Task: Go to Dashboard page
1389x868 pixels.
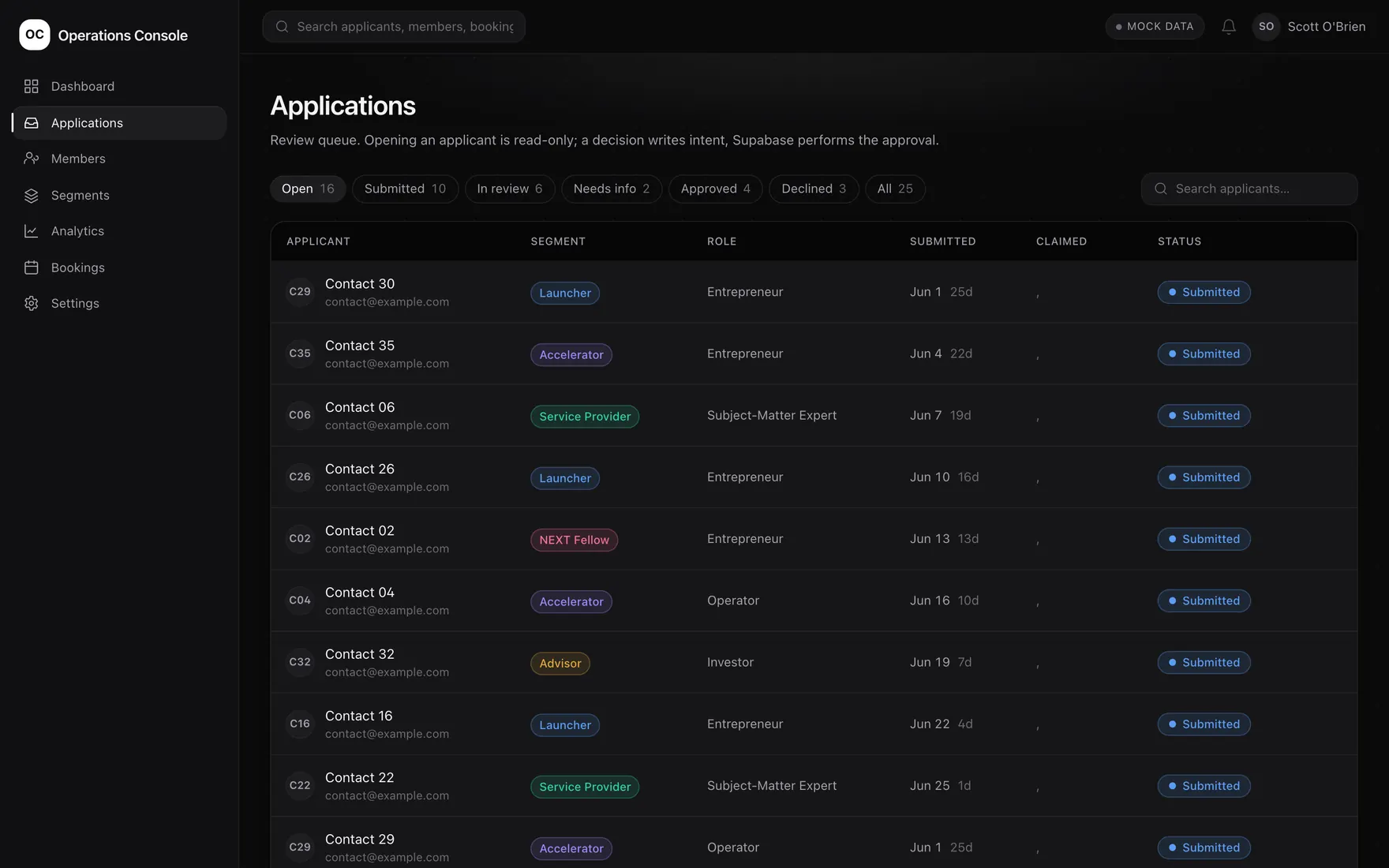Action: click(119, 86)
